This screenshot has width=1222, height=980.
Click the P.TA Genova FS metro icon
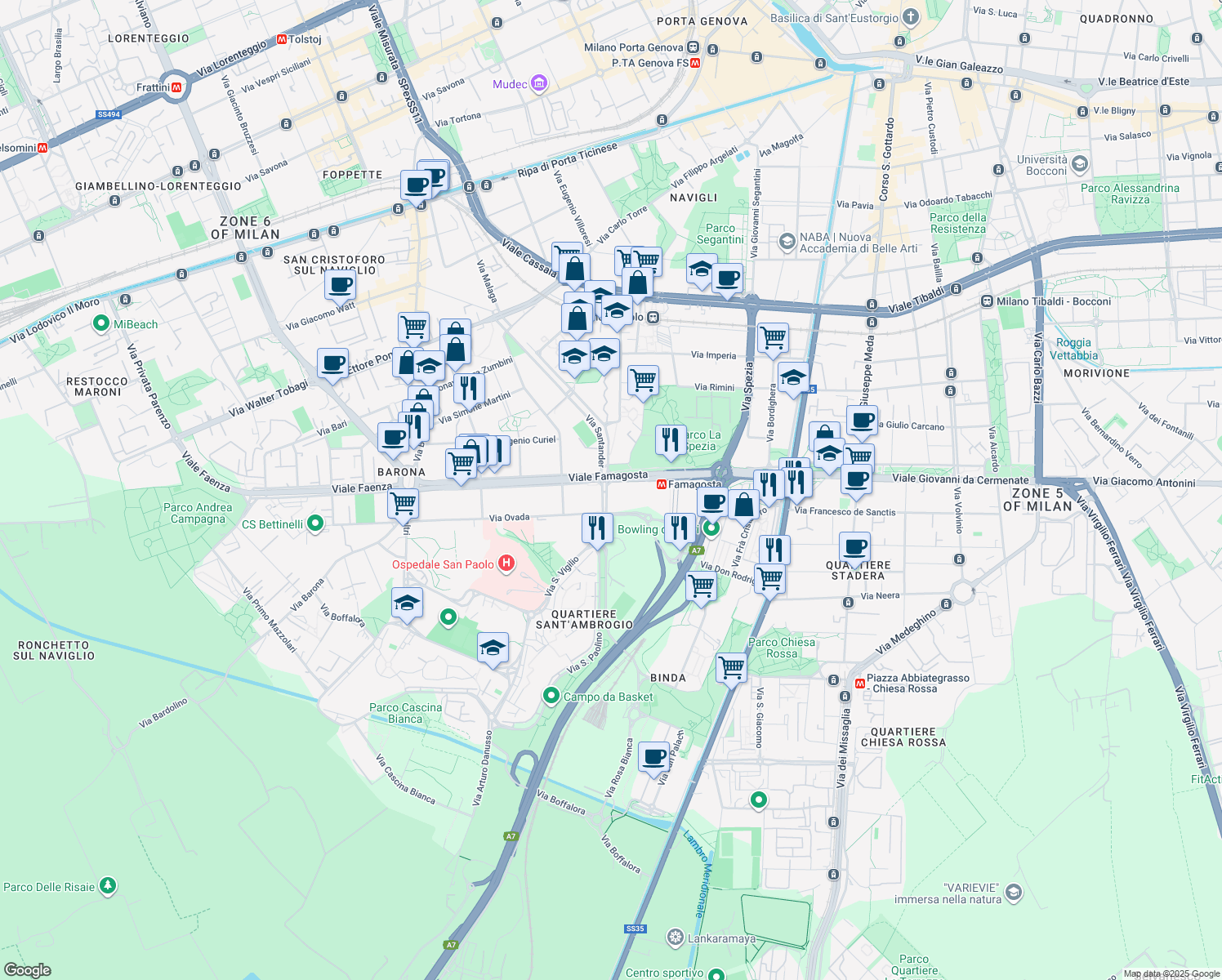click(x=695, y=63)
